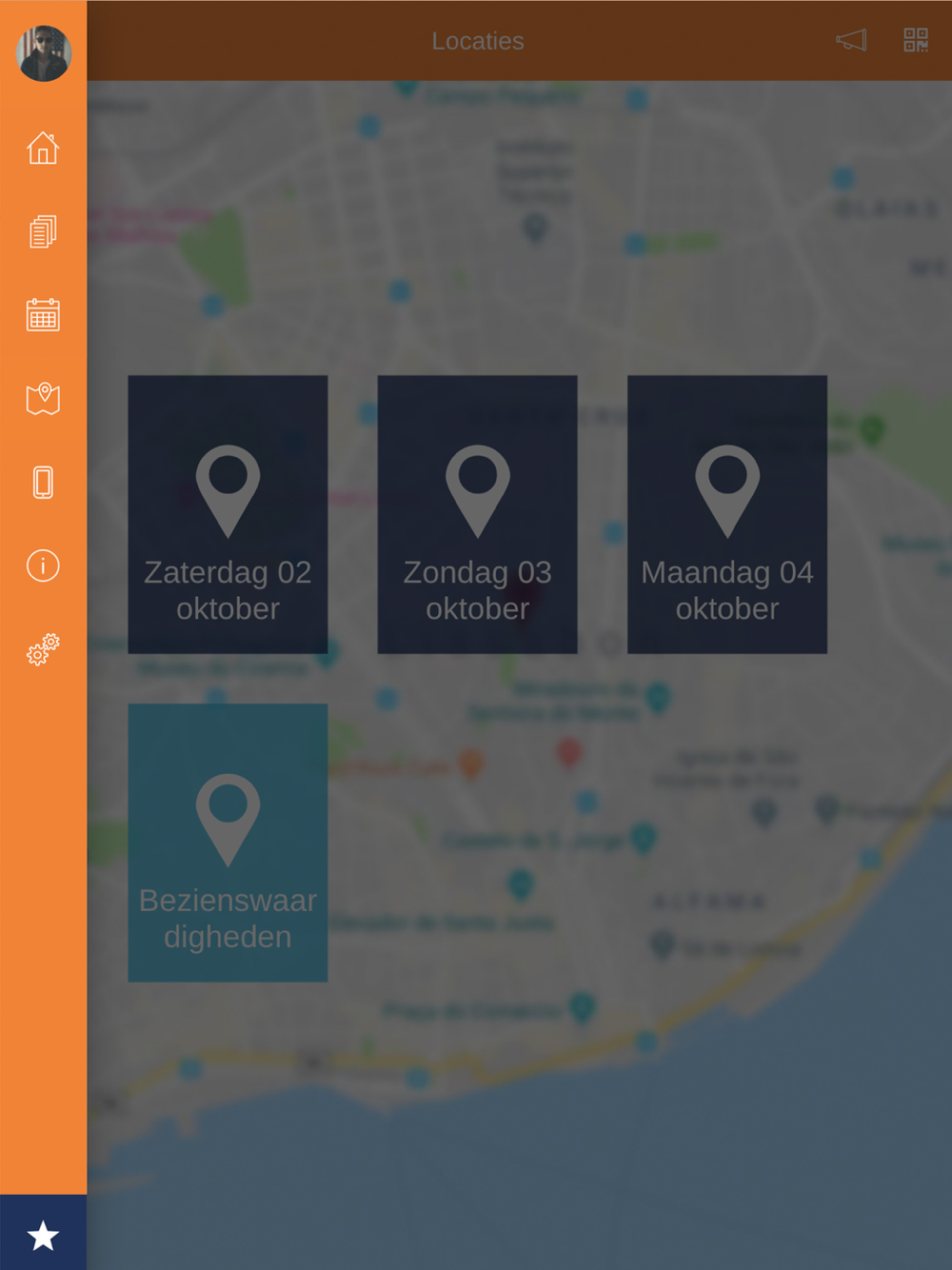
Task: Tap pin icon on Zondag 03 tile
Action: point(477,489)
